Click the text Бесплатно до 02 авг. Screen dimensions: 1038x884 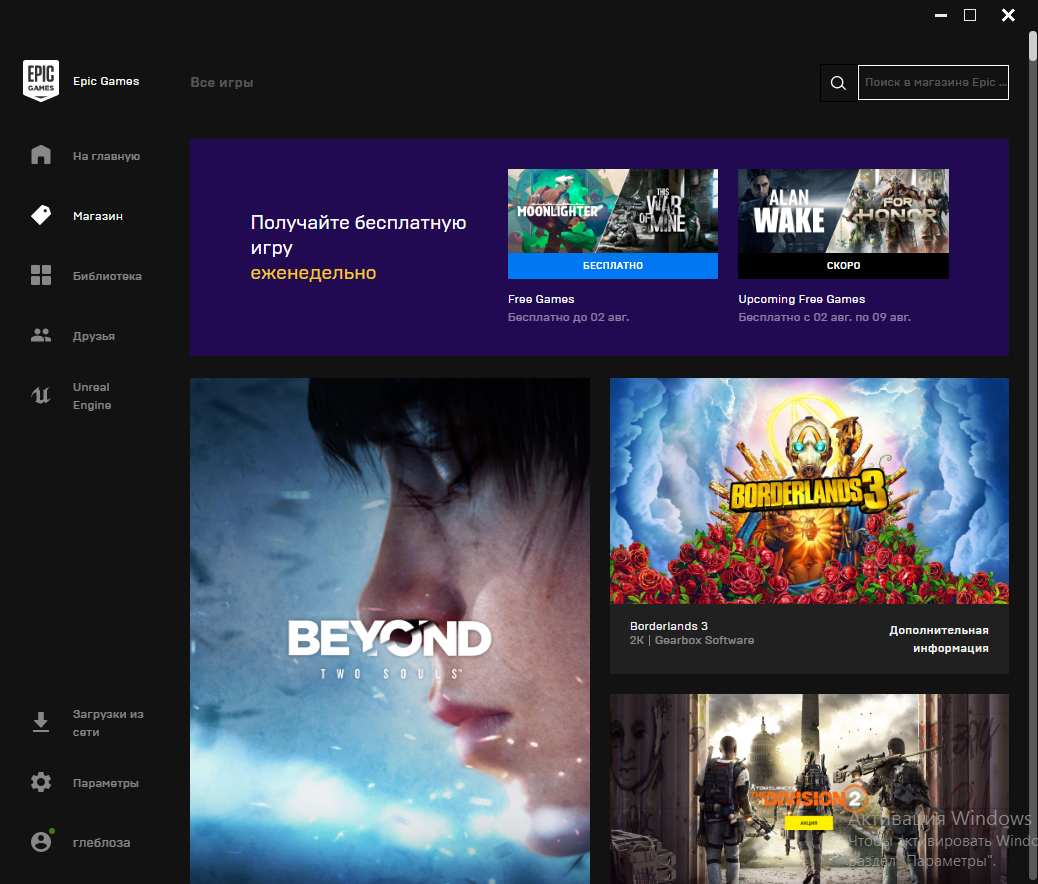(568, 317)
